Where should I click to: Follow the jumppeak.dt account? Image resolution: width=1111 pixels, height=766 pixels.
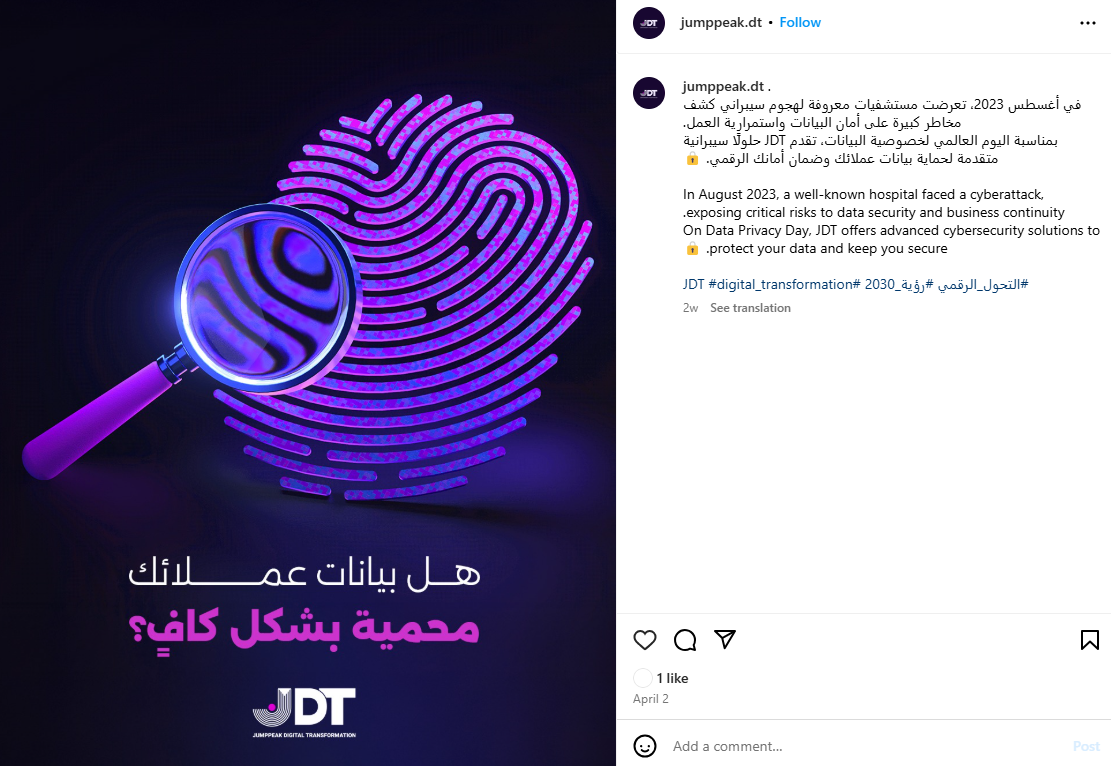800,23
